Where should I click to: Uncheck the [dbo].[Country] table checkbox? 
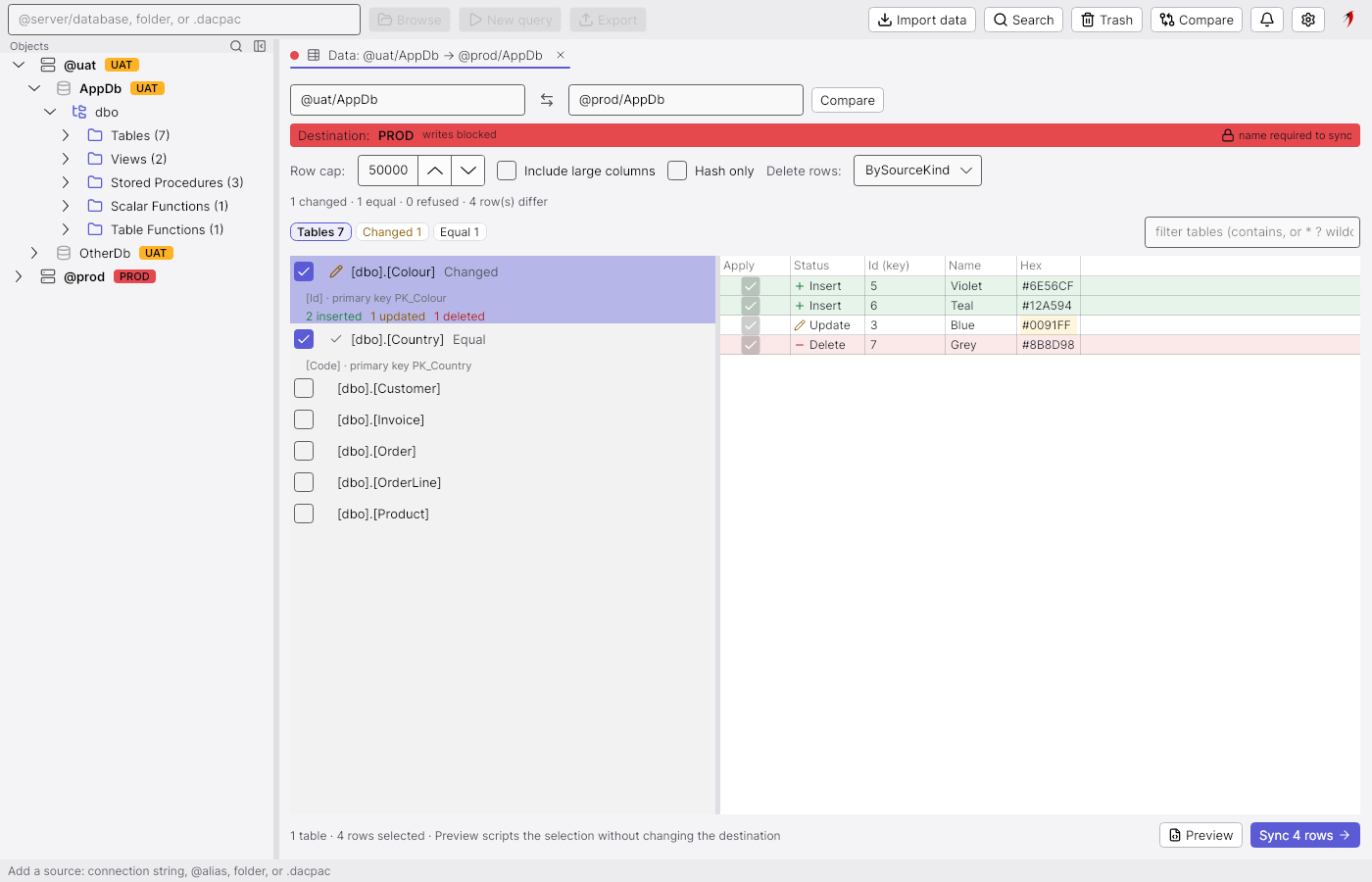304,339
